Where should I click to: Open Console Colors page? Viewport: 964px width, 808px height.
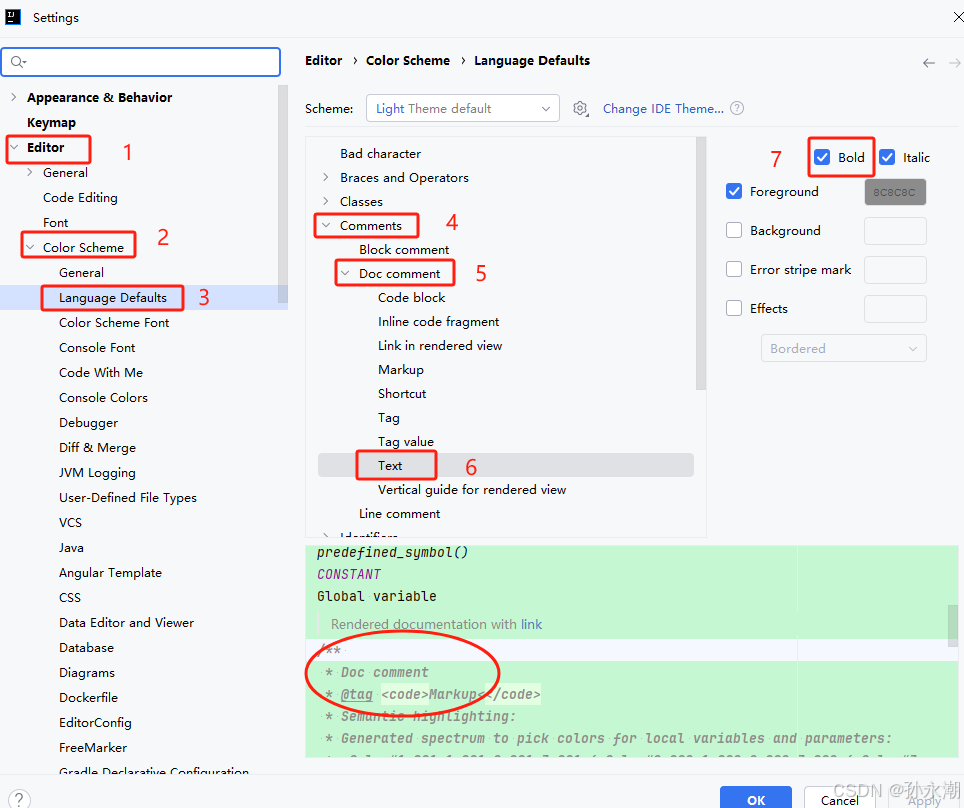(x=103, y=397)
